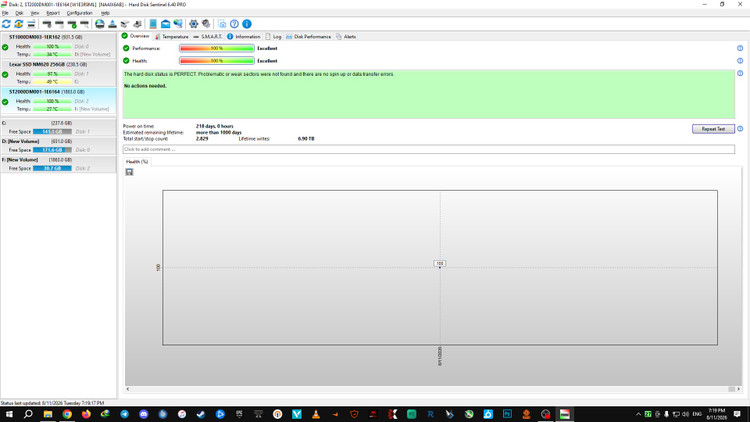
Task: Click the Refresh toolbar icon
Action: click(6, 24)
